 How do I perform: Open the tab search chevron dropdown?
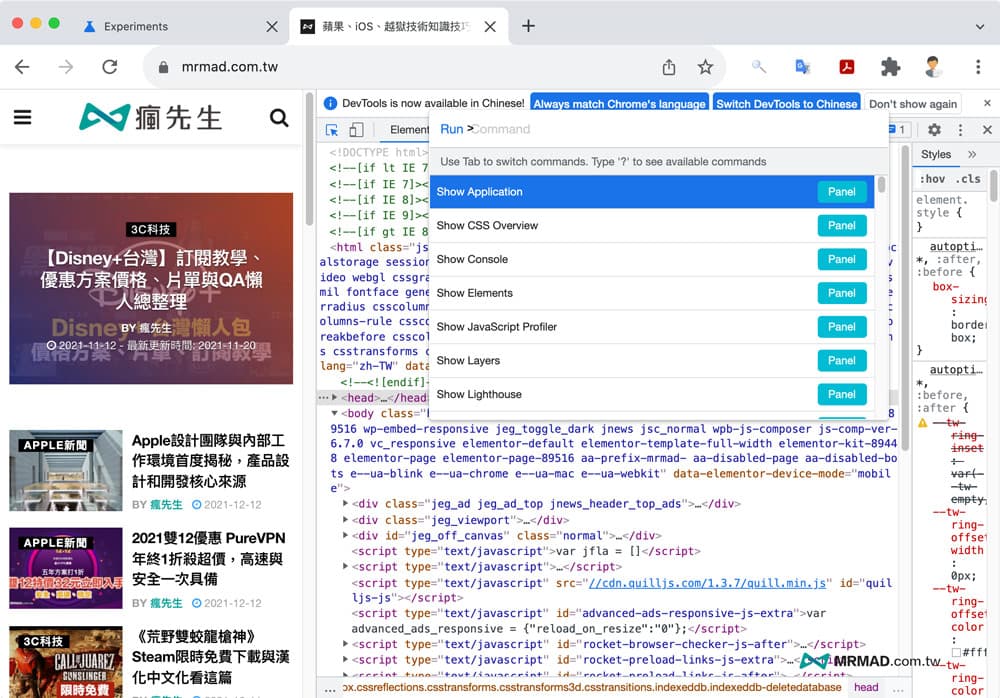tap(980, 27)
